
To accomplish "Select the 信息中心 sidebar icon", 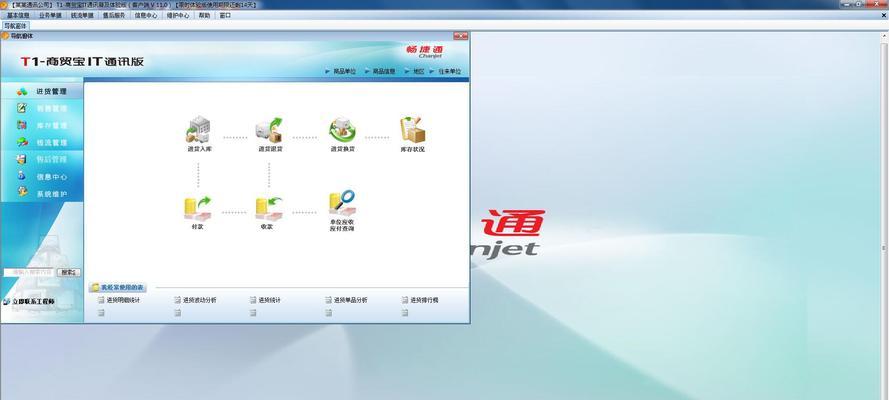I will point(22,176).
